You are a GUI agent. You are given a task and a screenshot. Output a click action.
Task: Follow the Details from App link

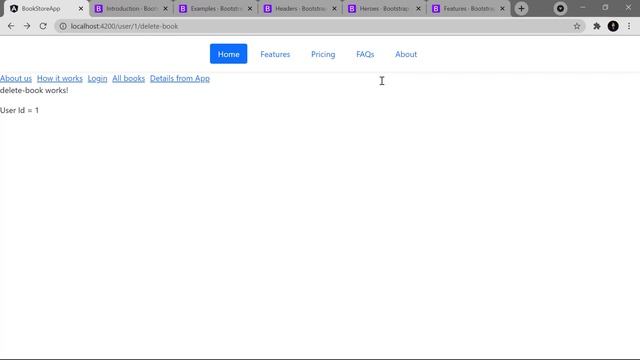click(x=180, y=78)
